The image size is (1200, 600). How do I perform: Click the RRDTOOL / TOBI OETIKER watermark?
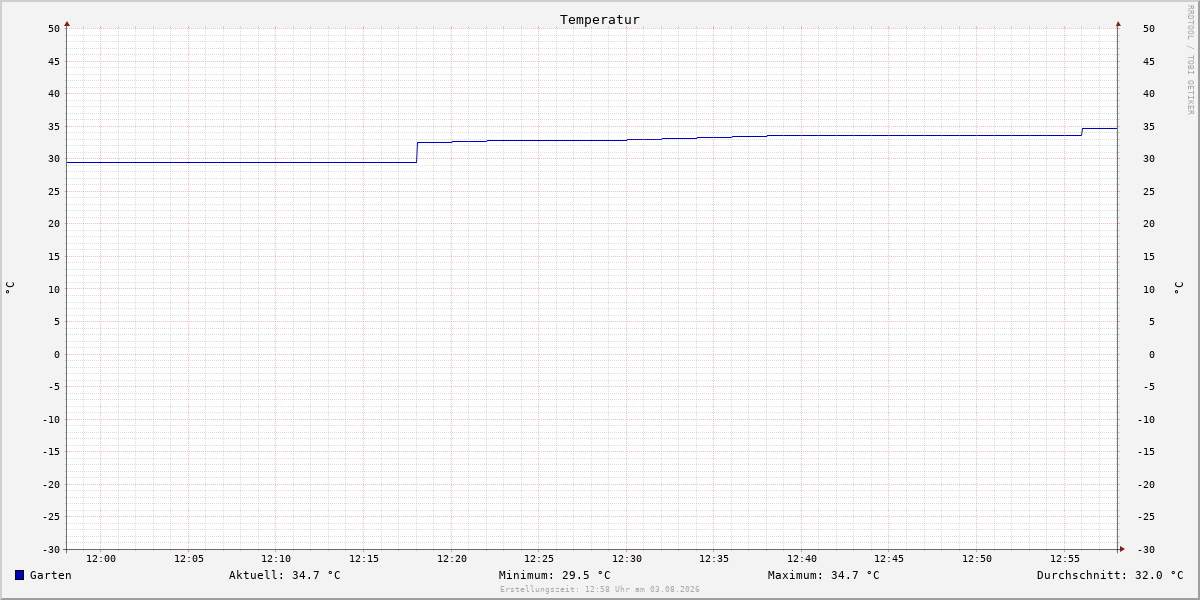[1190, 59]
